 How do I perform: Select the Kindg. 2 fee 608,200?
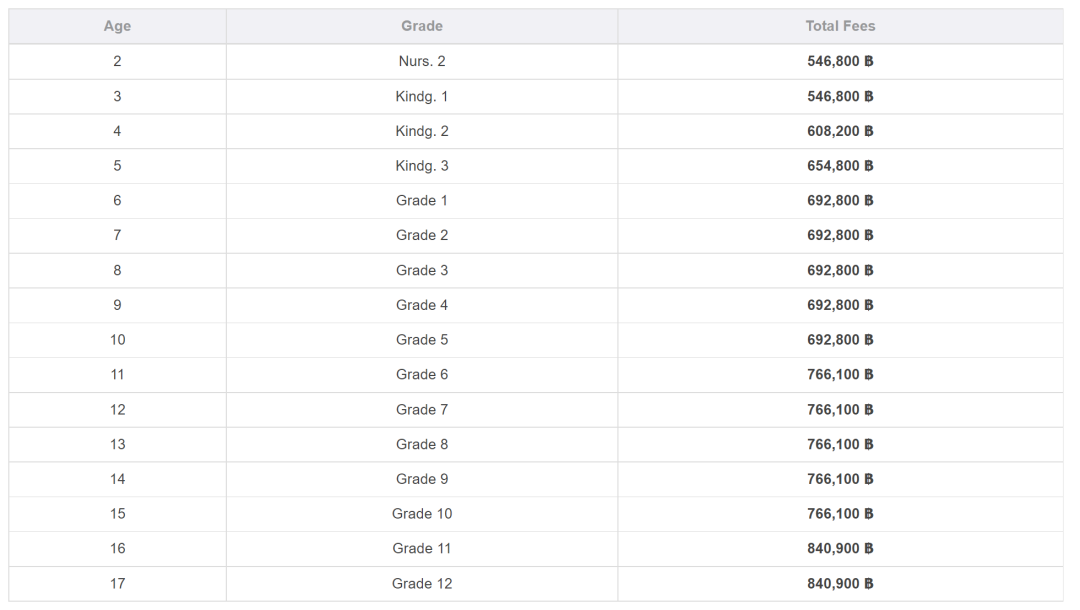point(840,131)
